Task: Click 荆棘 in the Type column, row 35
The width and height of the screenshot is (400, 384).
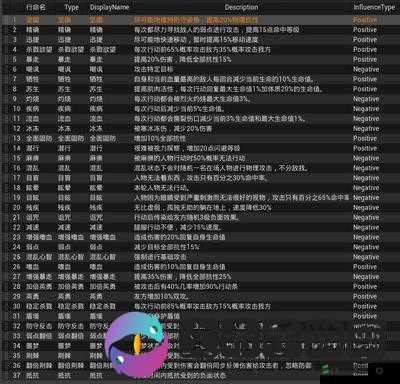Action: tap(64, 356)
